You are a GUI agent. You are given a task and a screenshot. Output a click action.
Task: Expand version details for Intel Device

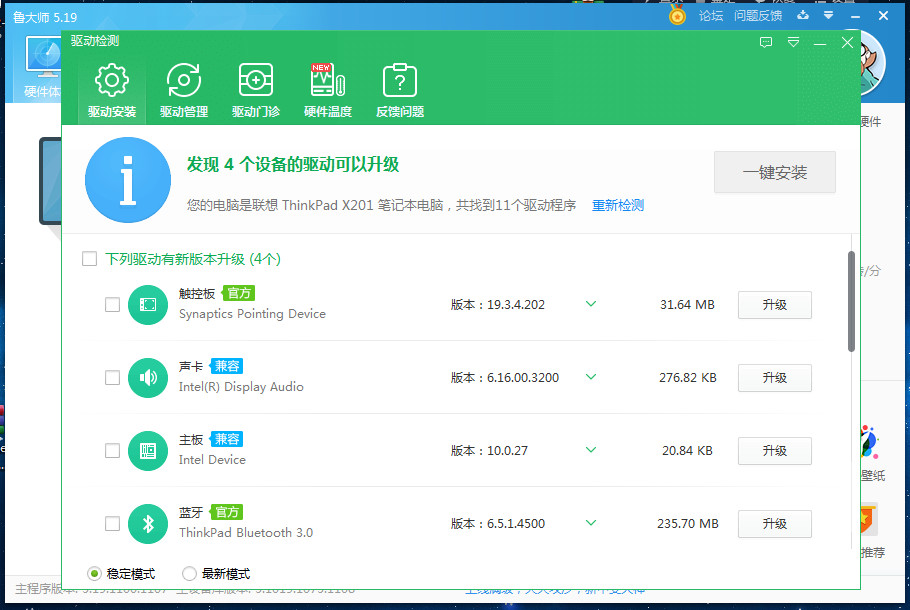click(591, 450)
